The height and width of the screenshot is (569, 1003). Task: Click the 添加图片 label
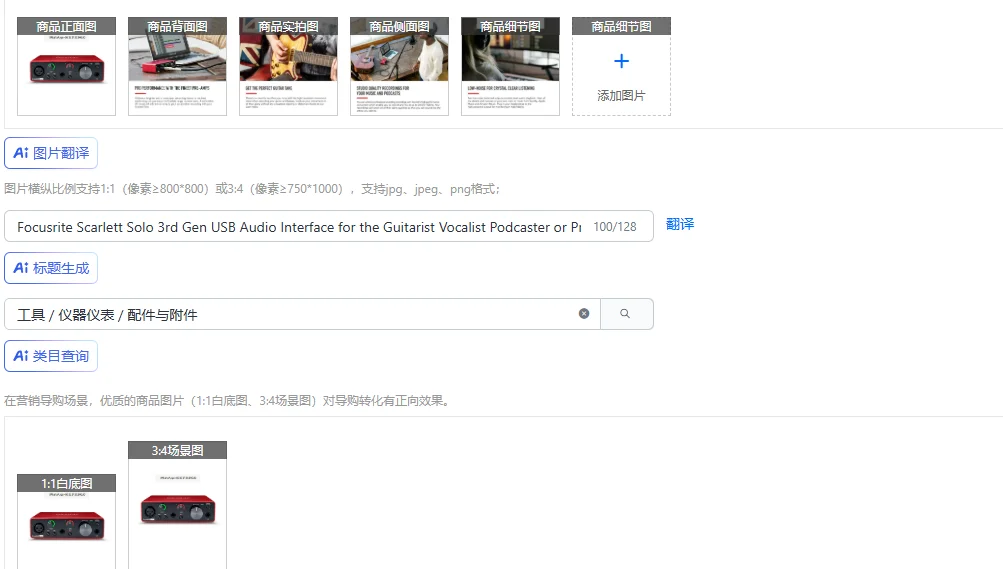[x=621, y=96]
